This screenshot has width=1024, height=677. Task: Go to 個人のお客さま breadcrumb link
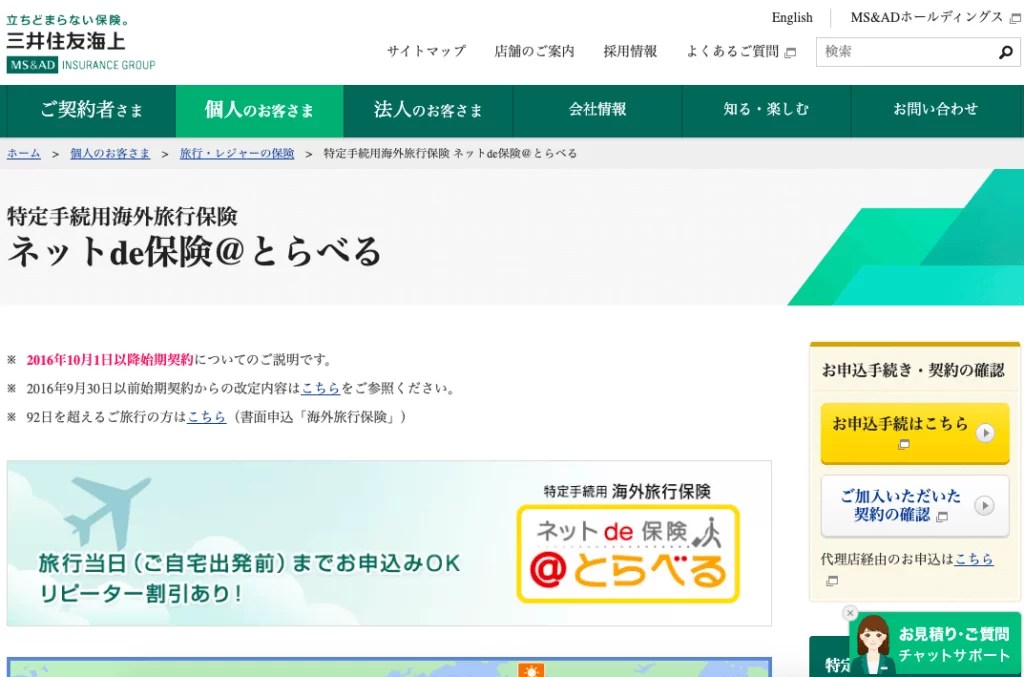tap(110, 153)
